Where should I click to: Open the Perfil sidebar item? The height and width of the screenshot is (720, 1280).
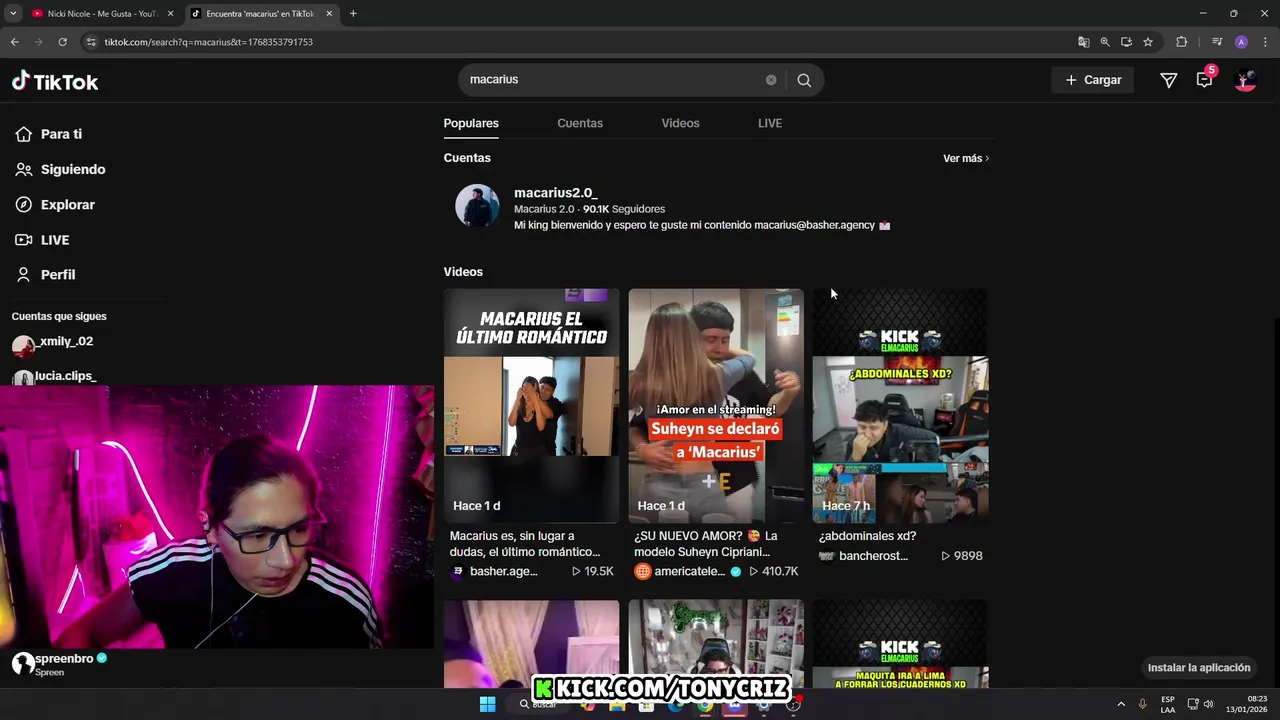(x=45, y=274)
